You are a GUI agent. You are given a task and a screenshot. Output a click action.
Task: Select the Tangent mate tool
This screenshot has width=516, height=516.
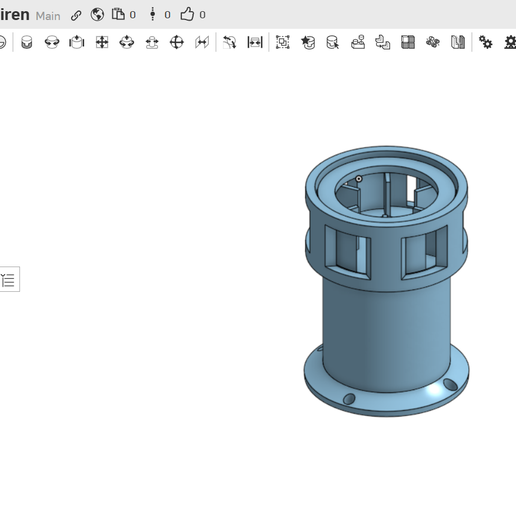(x=230, y=43)
